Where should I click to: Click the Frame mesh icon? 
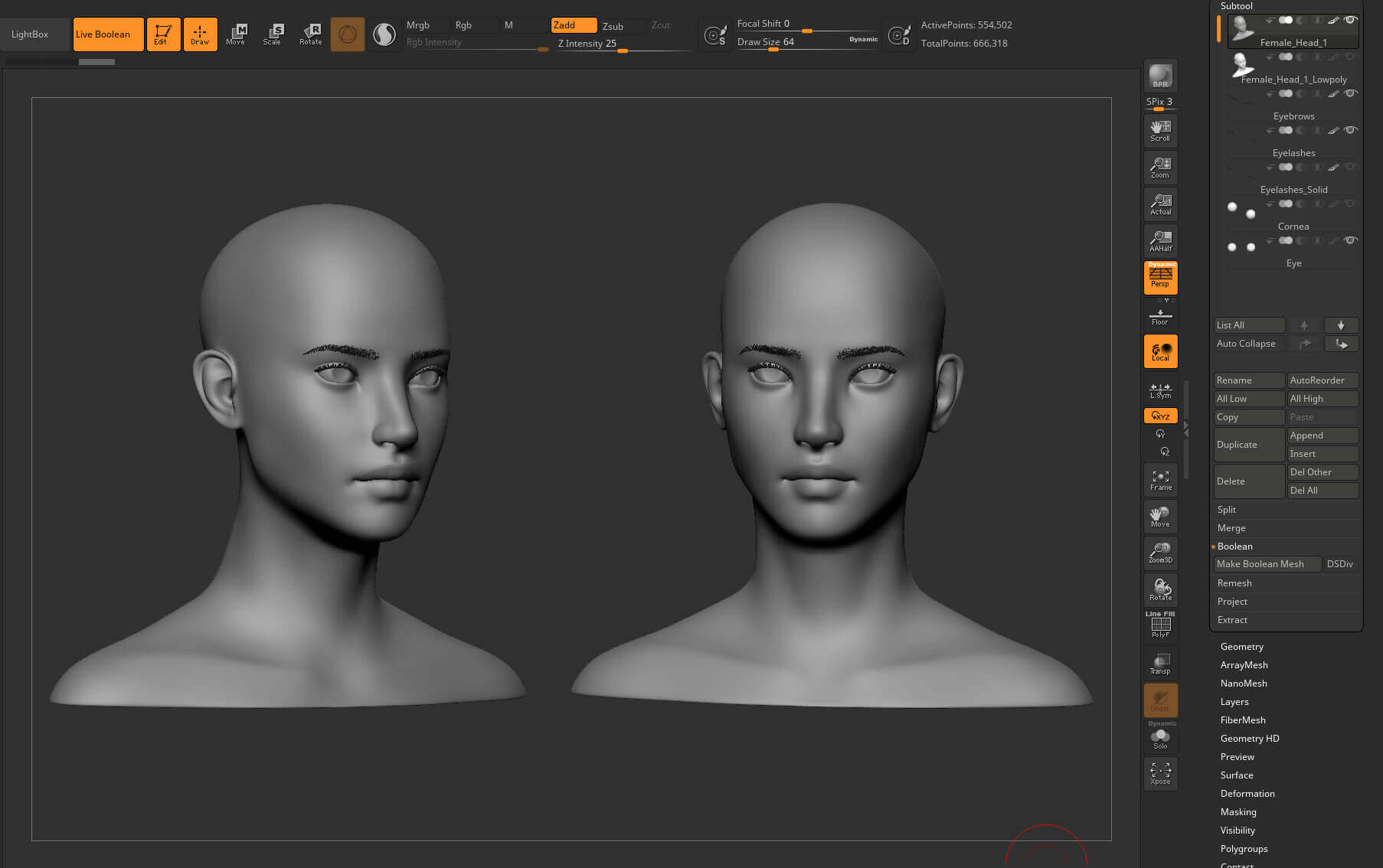point(1160,480)
